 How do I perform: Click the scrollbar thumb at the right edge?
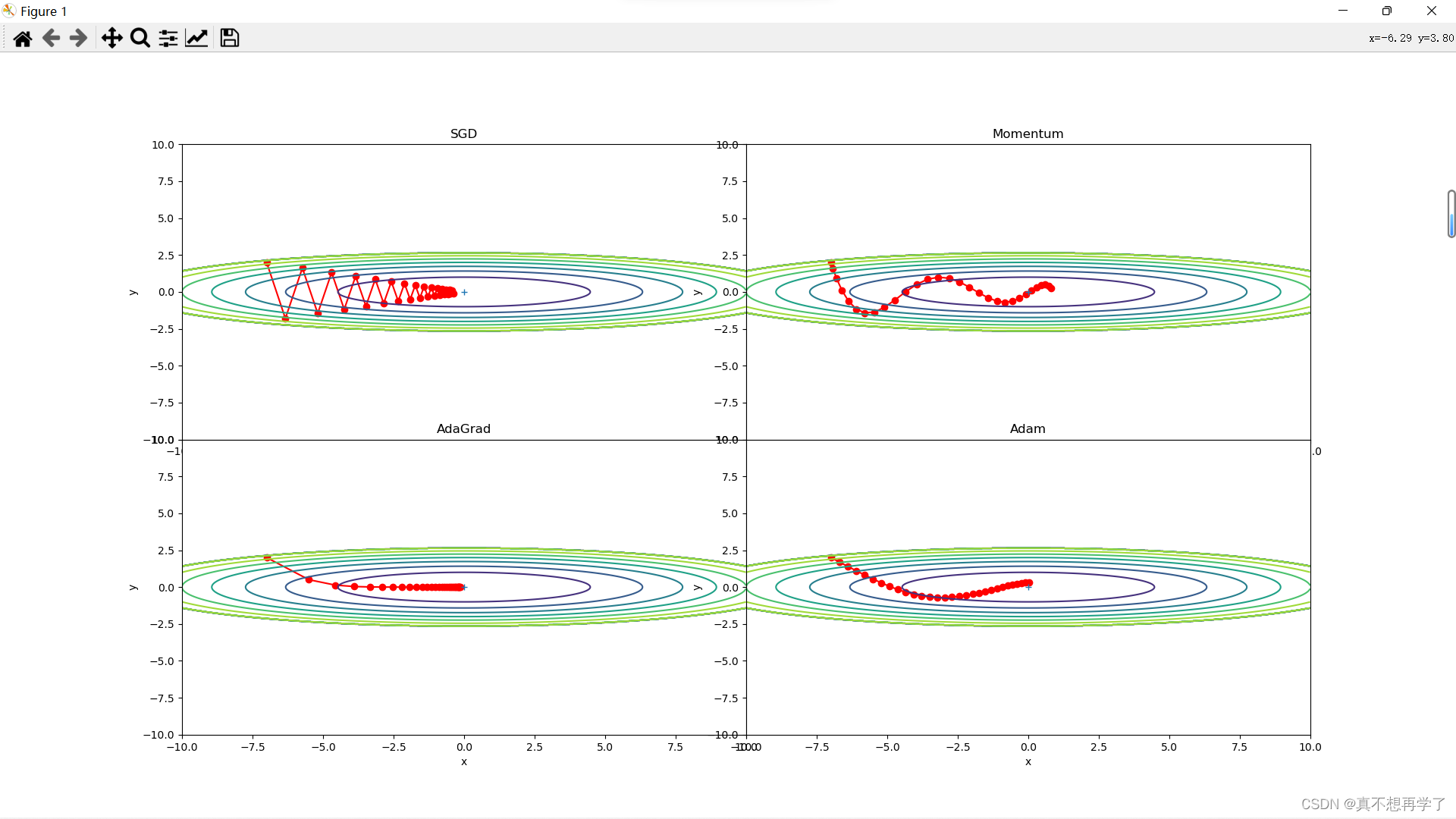tap(1451, 214)
